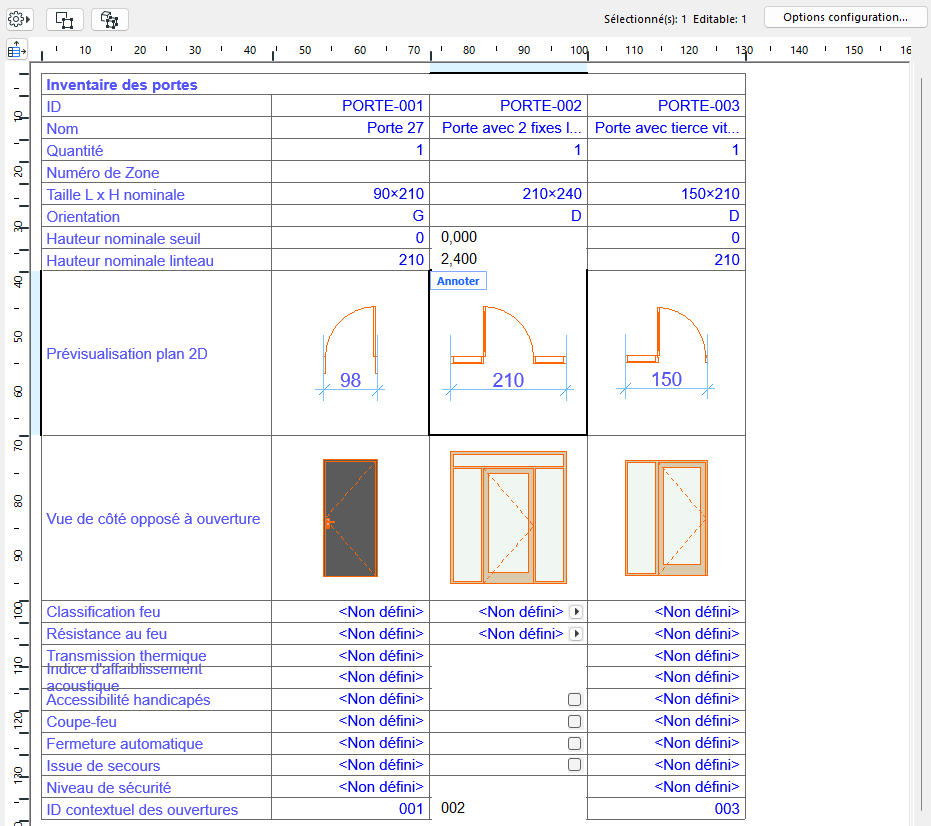931x826 pixels.
Task: Expand the Classification feu value picker arrow
Action: (578, 611)
